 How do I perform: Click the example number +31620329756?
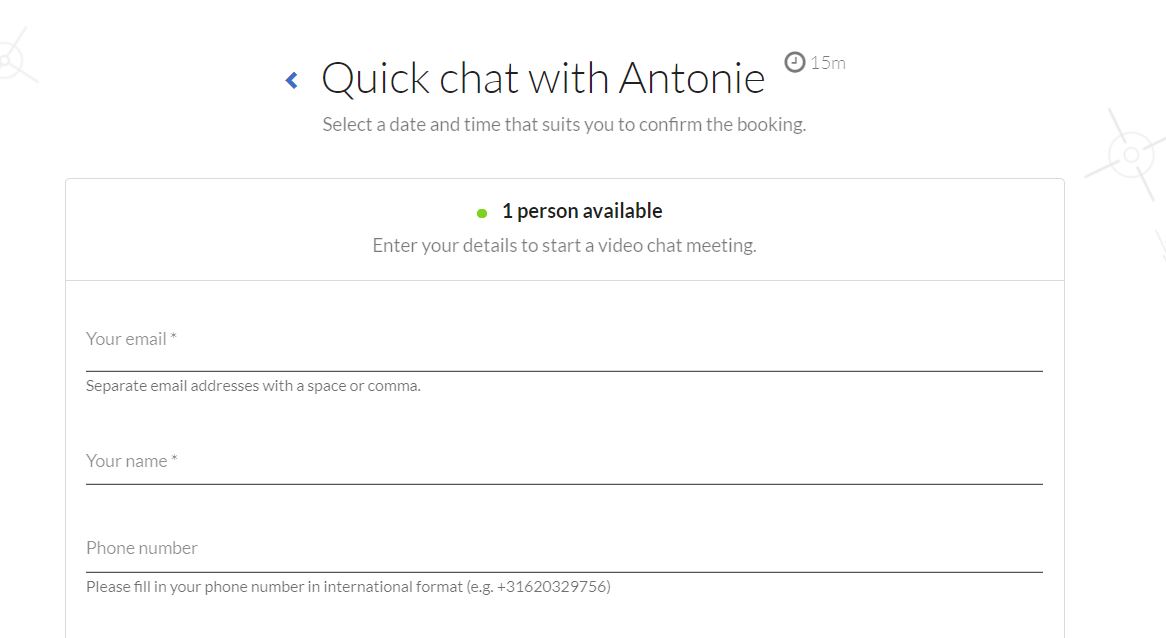[x=551, y=587]
